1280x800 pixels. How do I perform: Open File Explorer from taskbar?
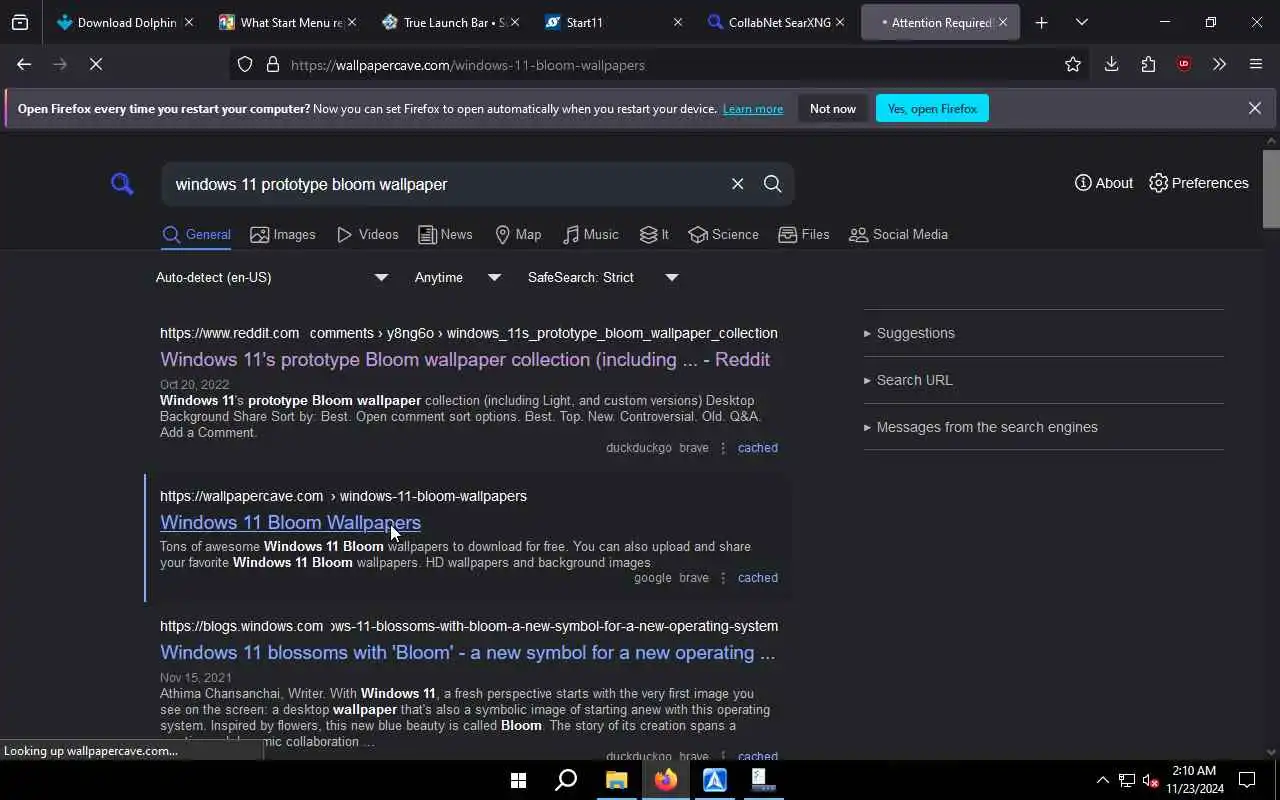(616, 780)
